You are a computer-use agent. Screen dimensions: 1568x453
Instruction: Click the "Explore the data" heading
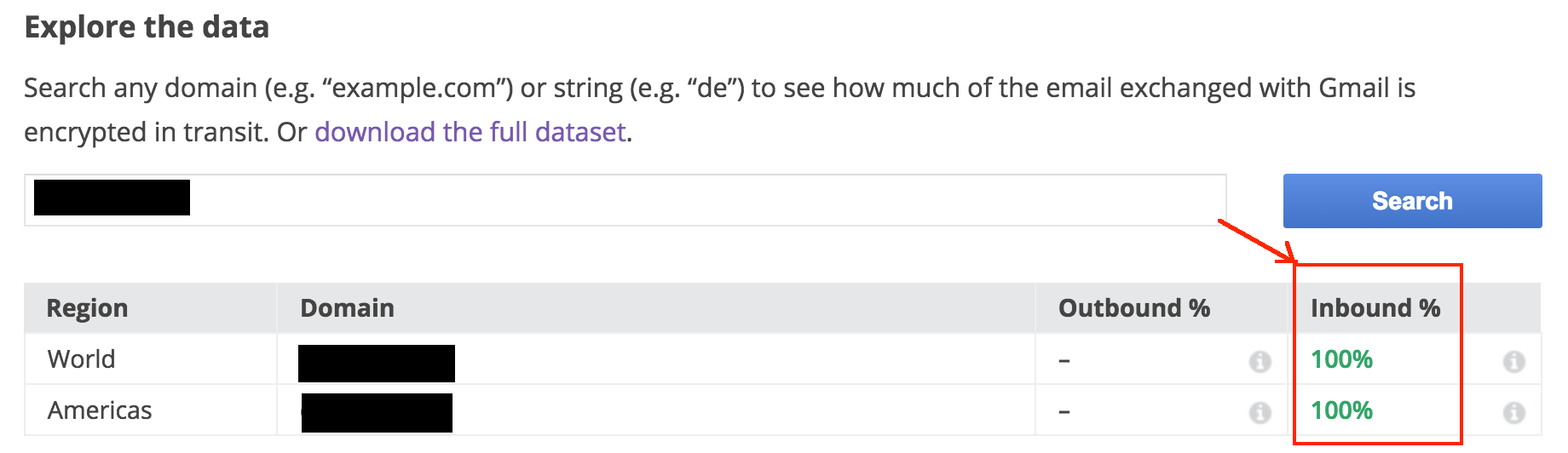coord(147,27)
